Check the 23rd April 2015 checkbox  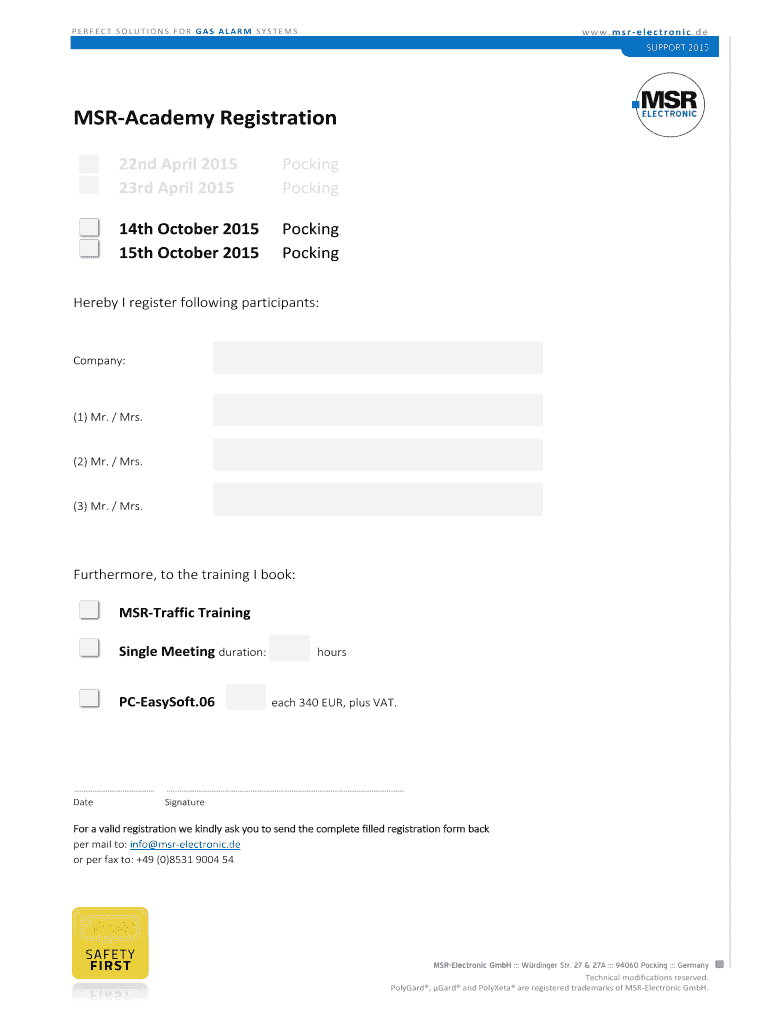(x=89, y=185)
